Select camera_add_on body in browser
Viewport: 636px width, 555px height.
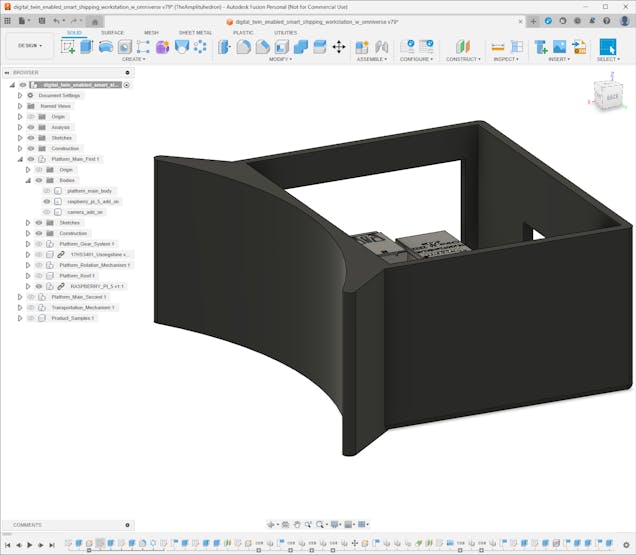85,212
